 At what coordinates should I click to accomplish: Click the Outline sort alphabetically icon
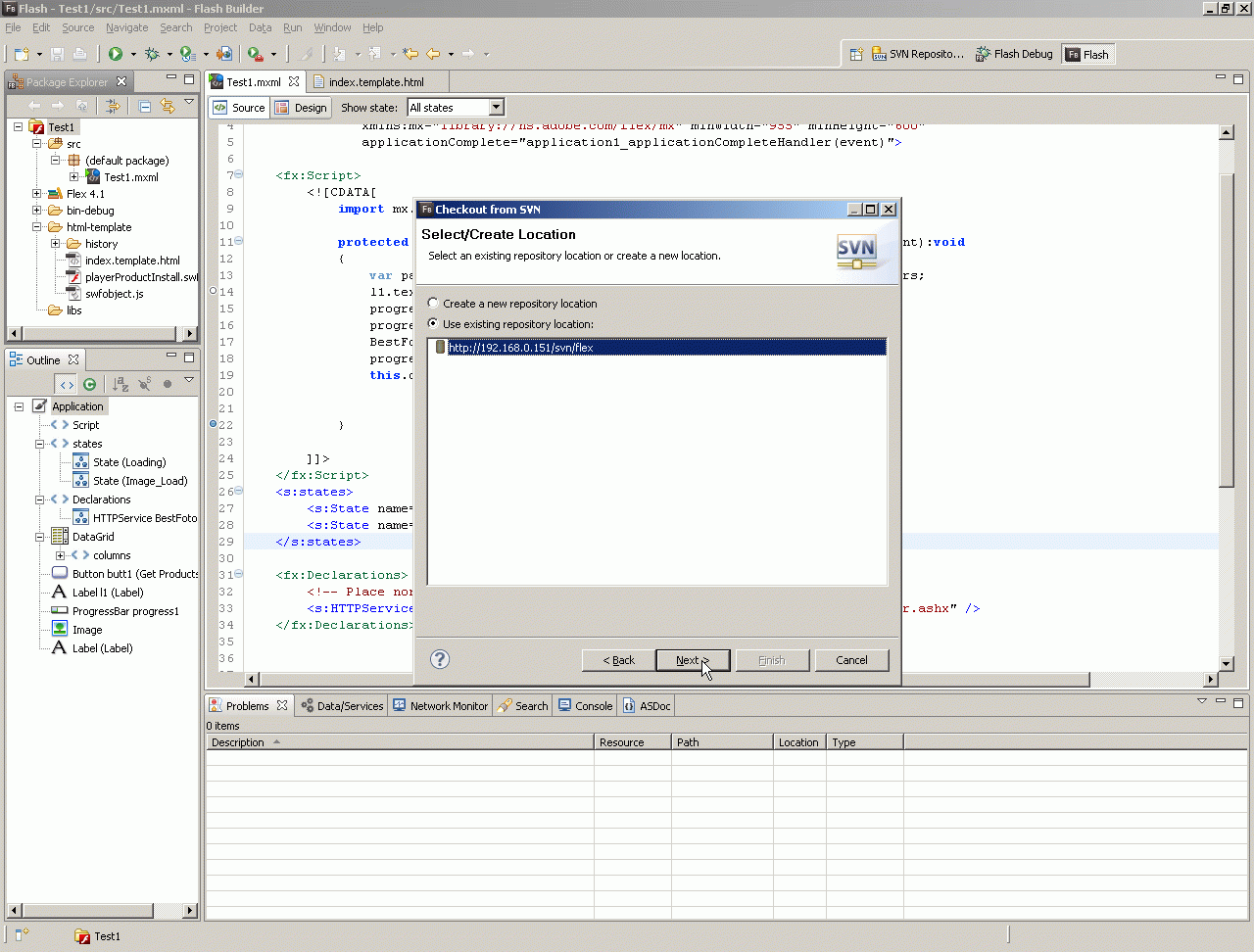point(121,384)
